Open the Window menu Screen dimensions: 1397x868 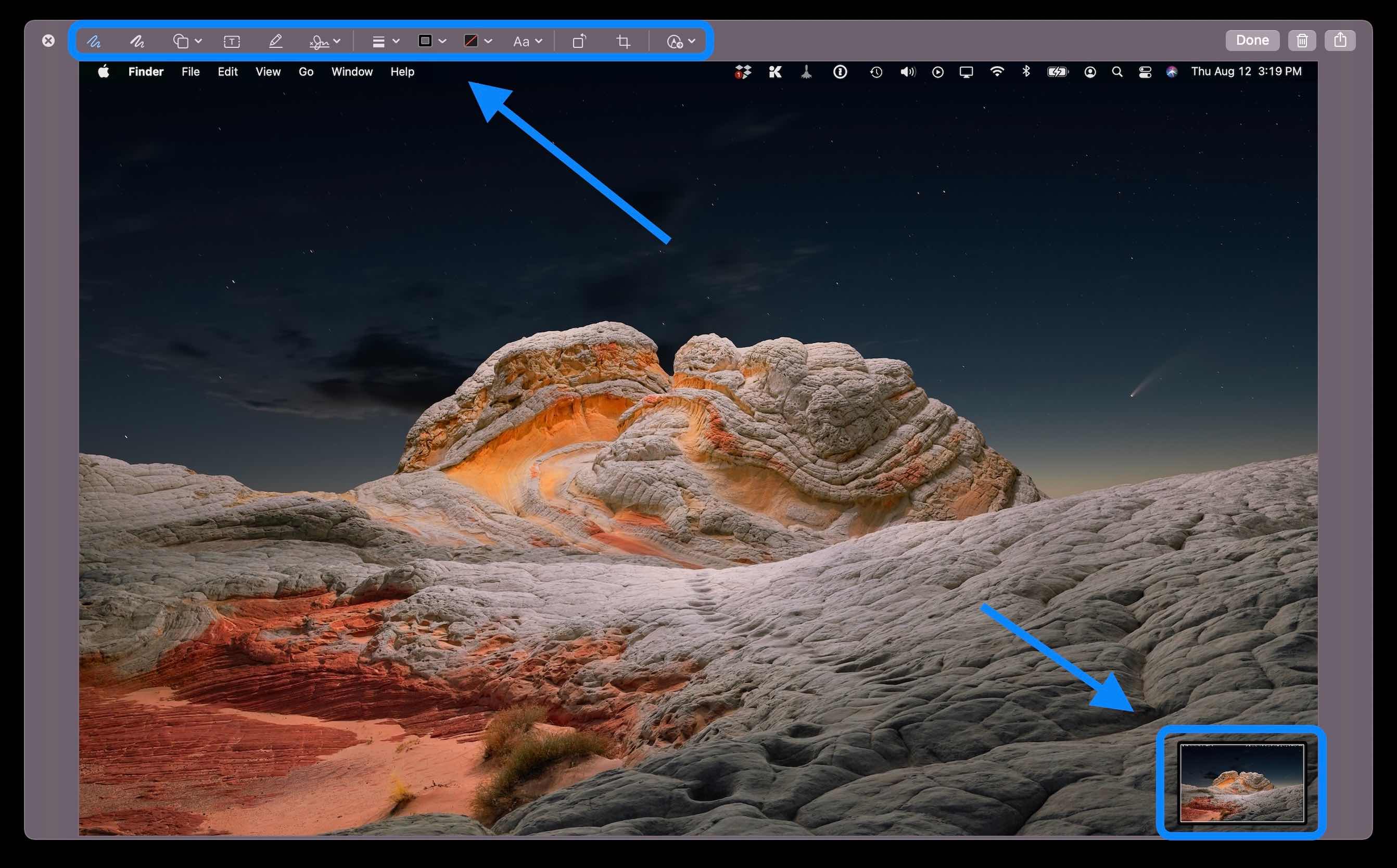point(352,71)
